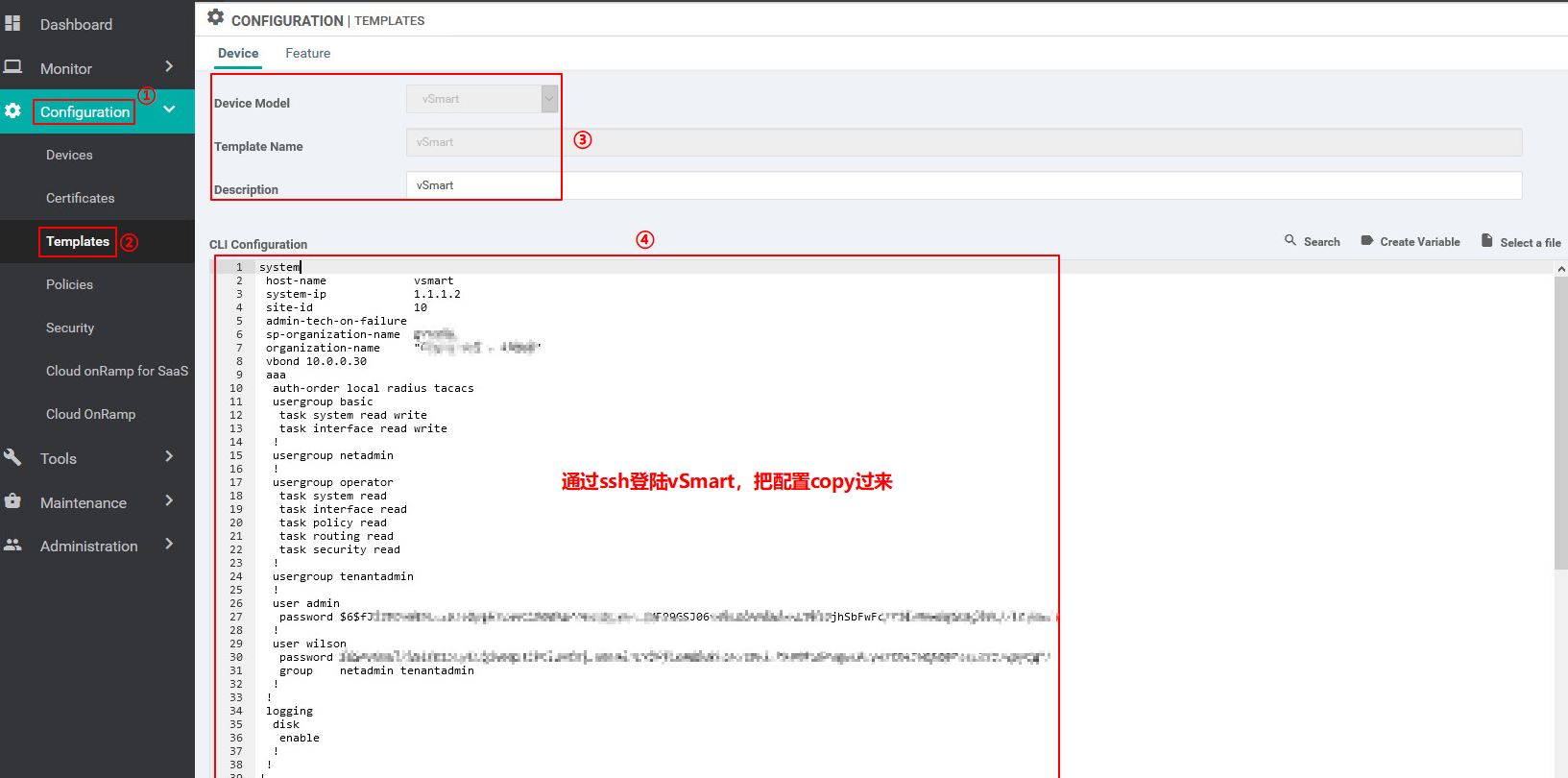The width and height of the screenshot is (1568, 778).
Task: Click the 'task security read' line
Action: tap(340, 549)
